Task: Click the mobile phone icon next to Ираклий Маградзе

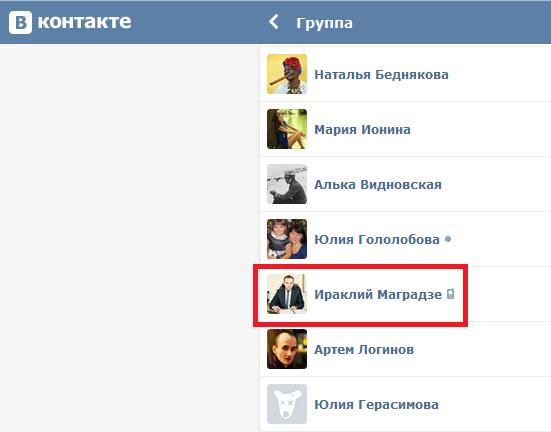Action: pyautogui.click(x=450, y=294)
